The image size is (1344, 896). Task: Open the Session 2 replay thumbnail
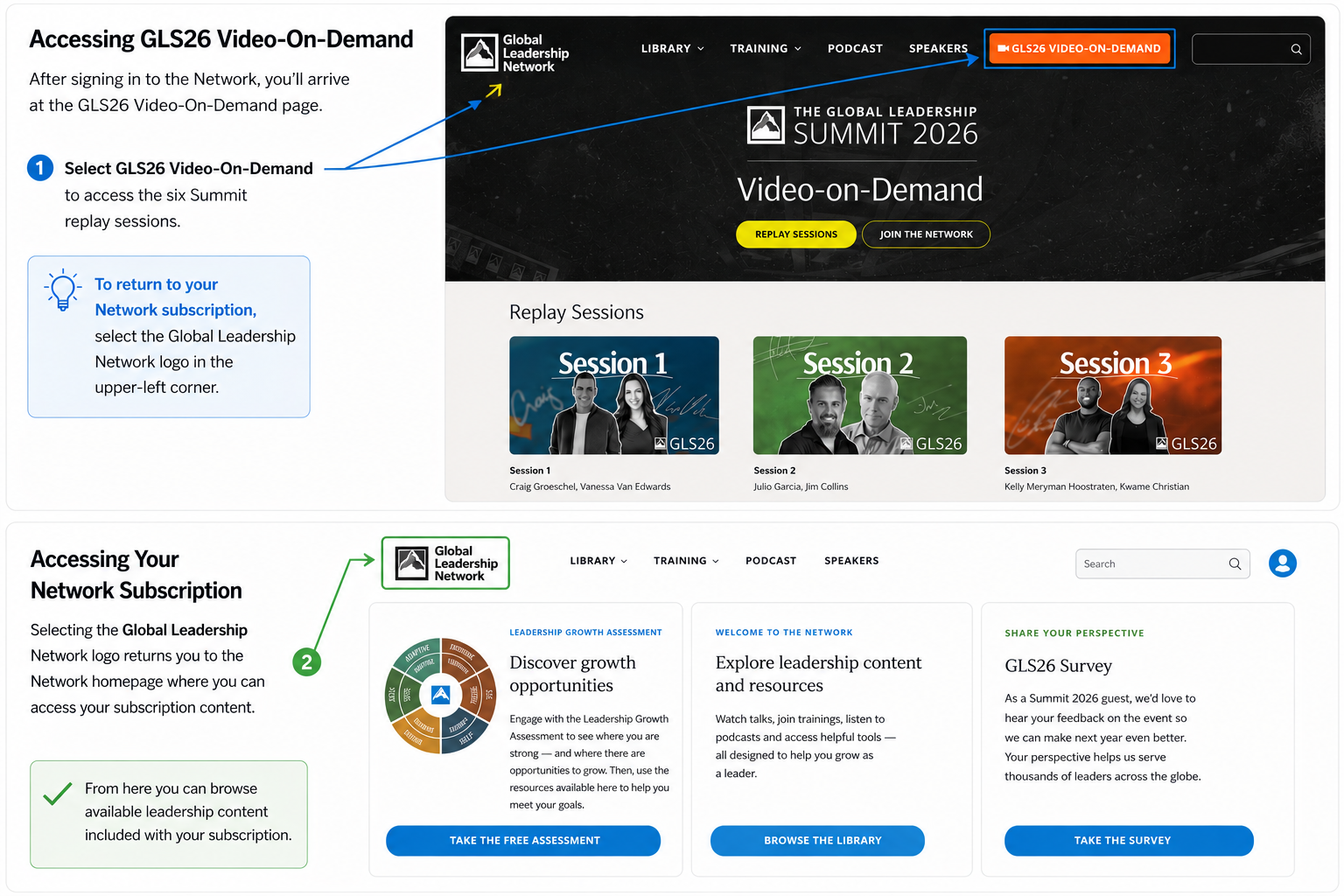(860, 395)
